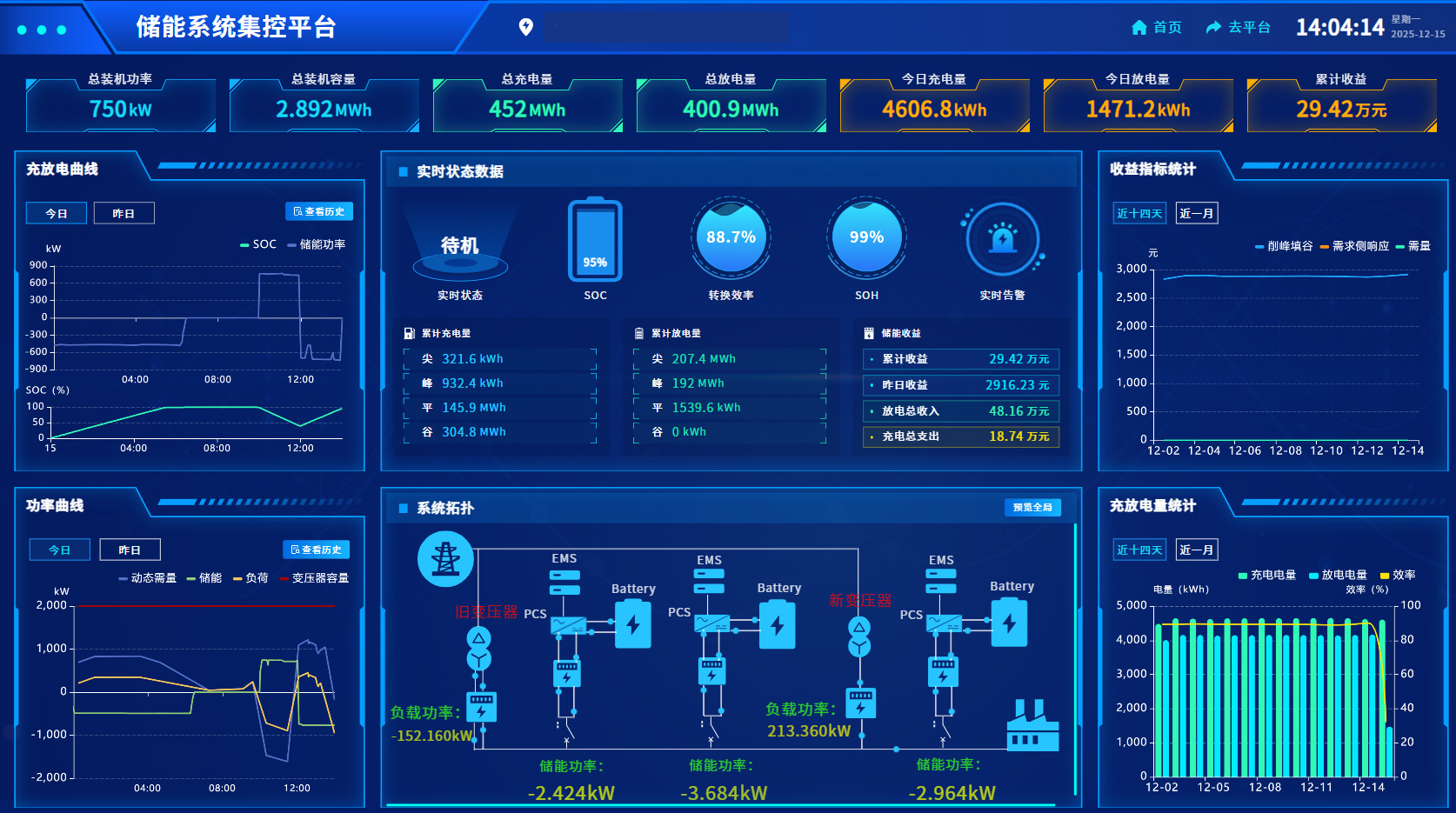Click the 转换效率 88.7% gauge
1456x813 pixels.
click(731, 238)
